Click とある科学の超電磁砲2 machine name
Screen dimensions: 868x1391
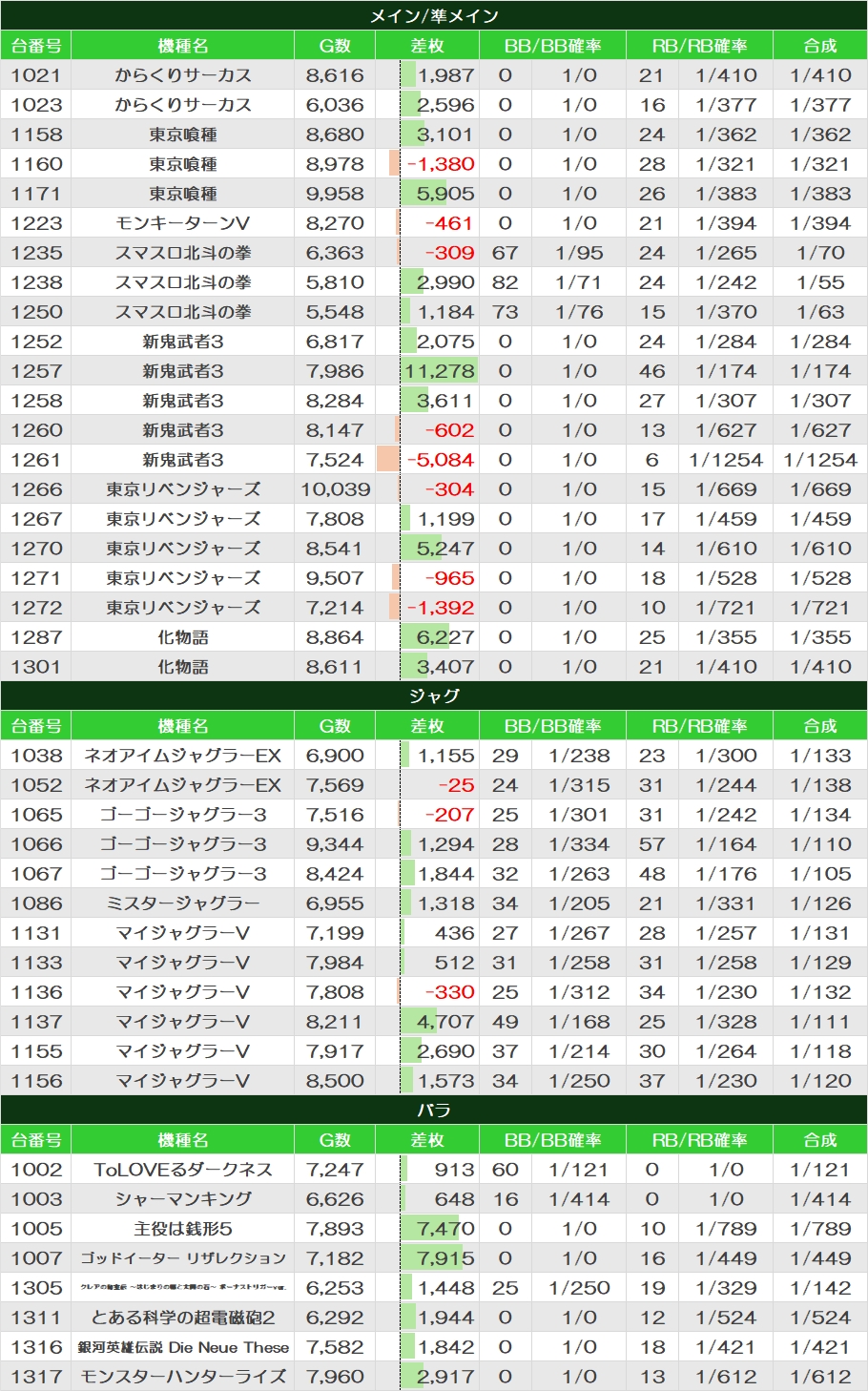coord(183,1318)
